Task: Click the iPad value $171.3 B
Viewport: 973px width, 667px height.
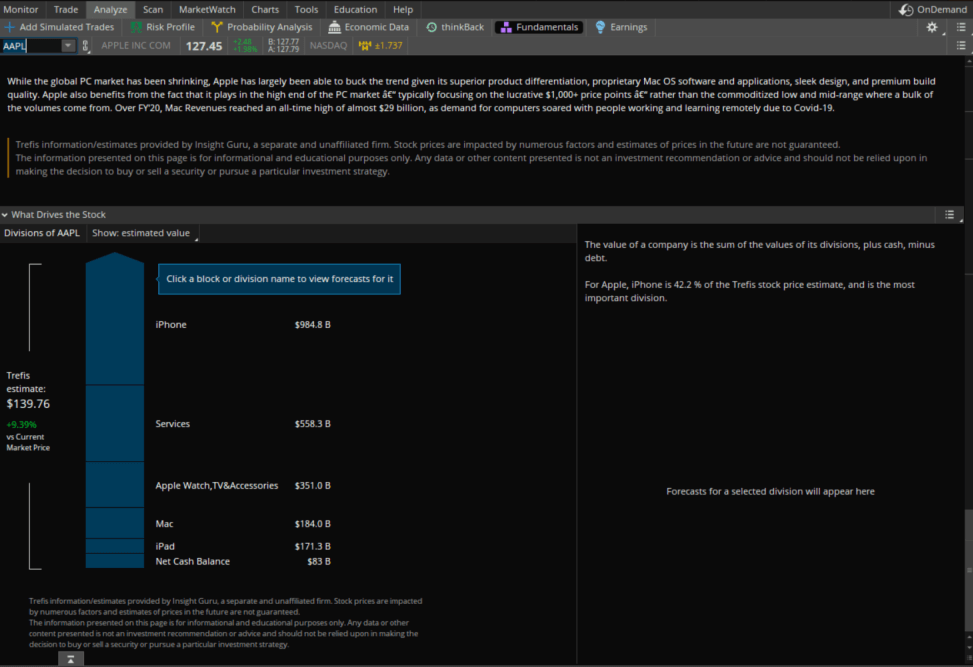Action: pyautogui.click(x=312, y=546)
